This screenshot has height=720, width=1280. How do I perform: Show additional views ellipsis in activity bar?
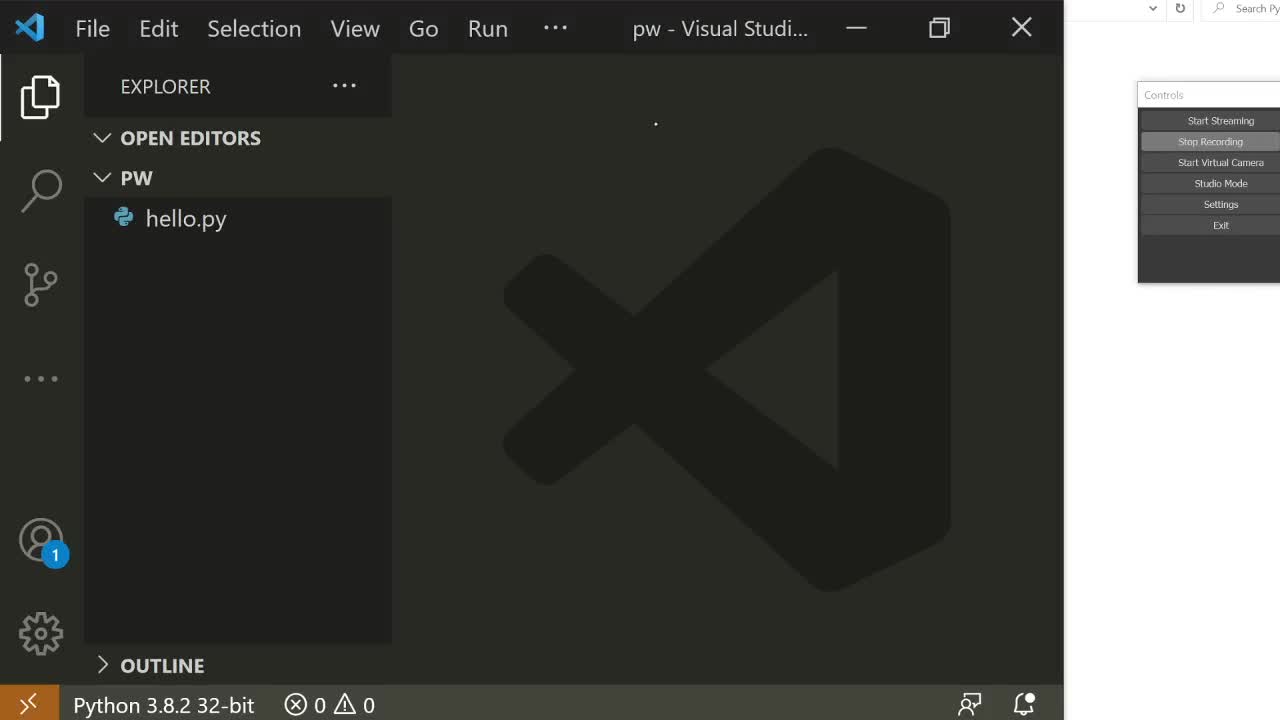pyautogui.click(x=41, y=379)
